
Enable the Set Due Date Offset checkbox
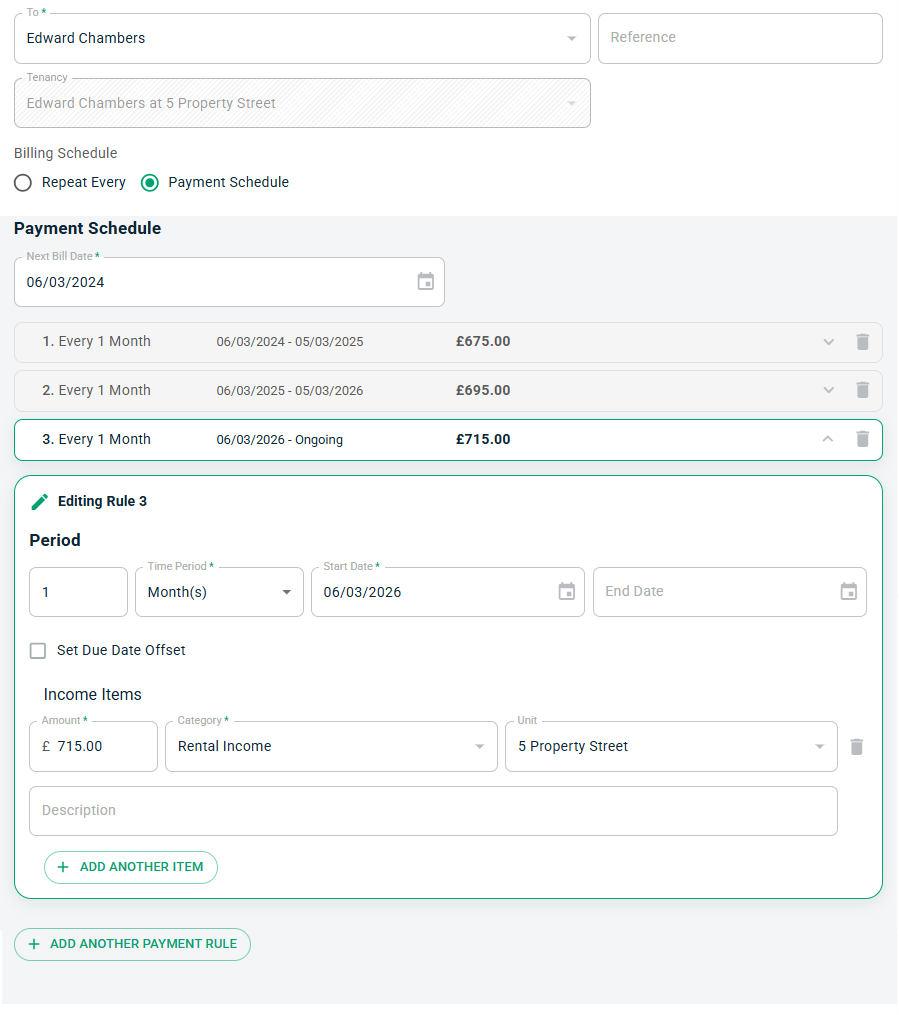click(x=38, y=651)
